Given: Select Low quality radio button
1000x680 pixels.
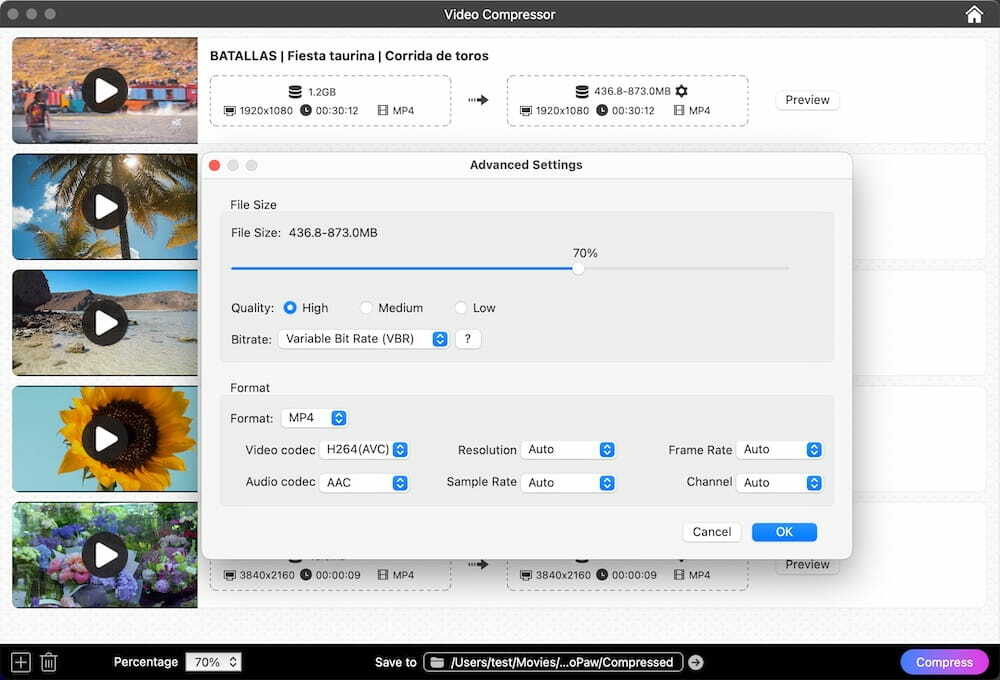Looking at the screenshot, I should coord(461,308).
